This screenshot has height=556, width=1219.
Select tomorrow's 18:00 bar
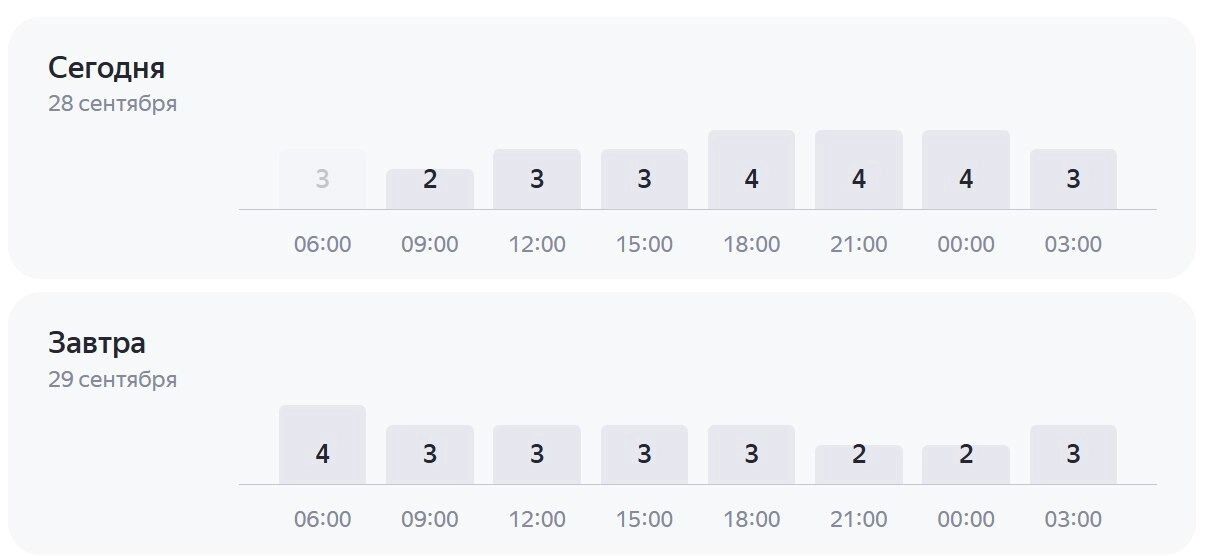coord(751,454)
